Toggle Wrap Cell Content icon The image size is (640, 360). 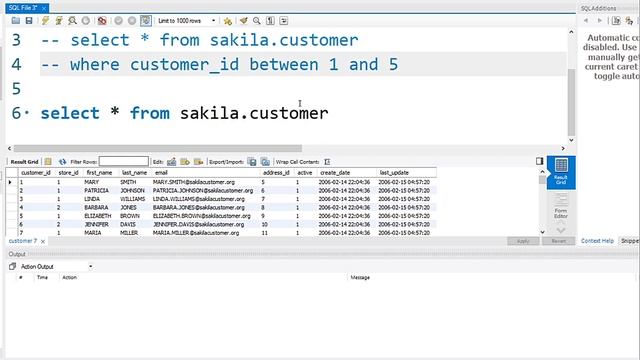327,162
